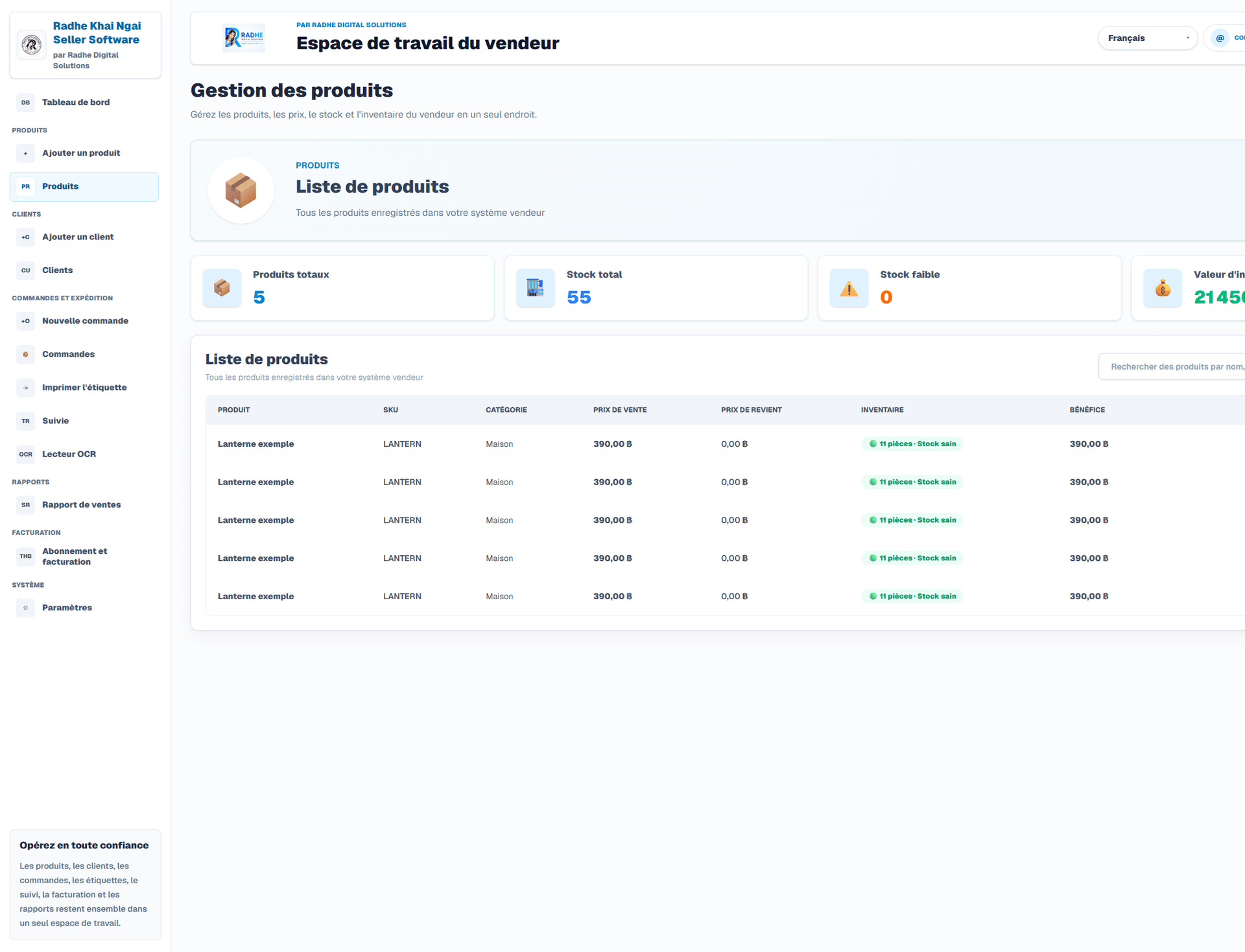
Task: Select the Produits menu entry
Action: coord(84,186)
